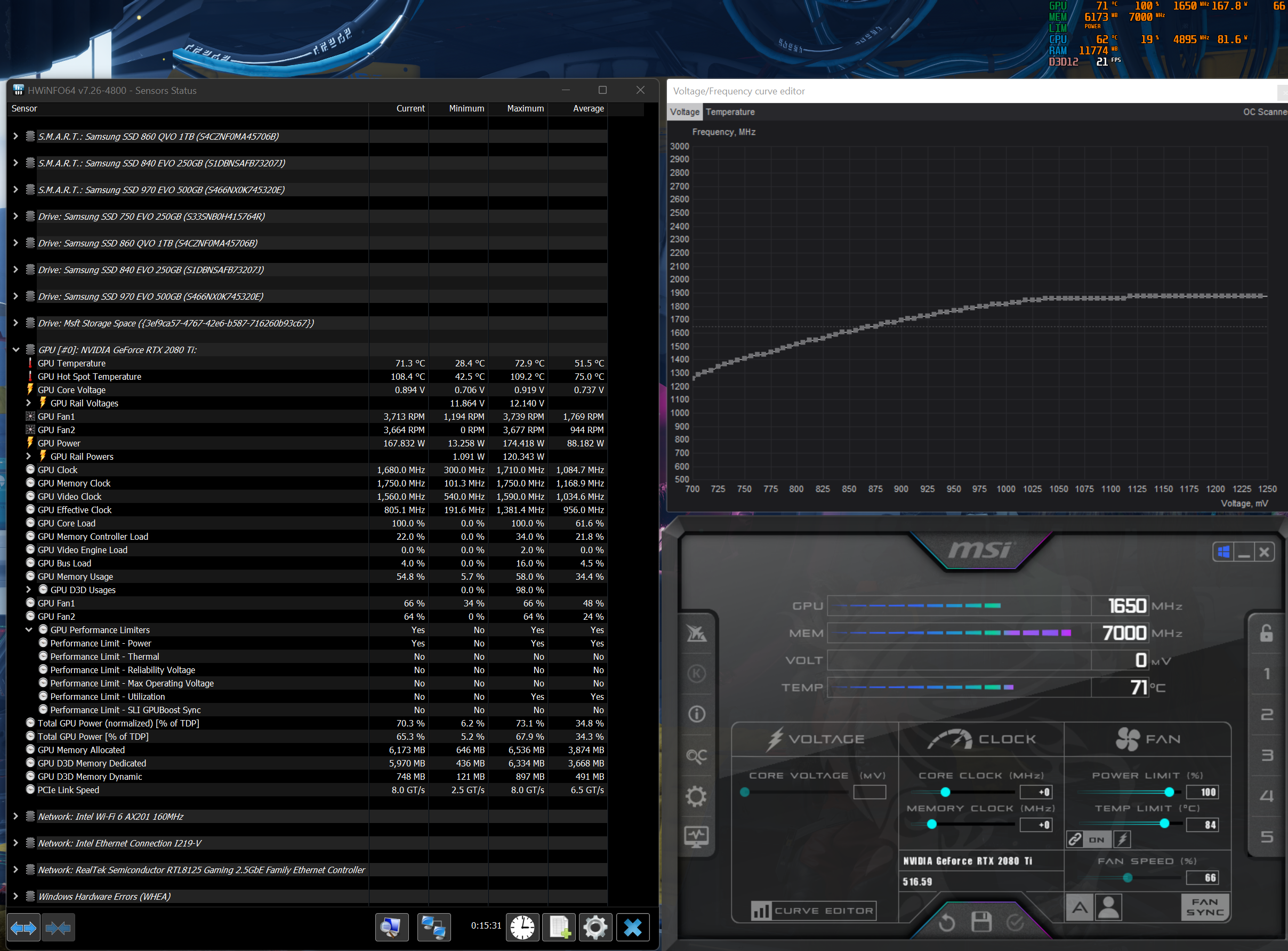
Task: Expand the GPU Rail Voltages row
Action: pyautogui.click(x=28, y=403)
